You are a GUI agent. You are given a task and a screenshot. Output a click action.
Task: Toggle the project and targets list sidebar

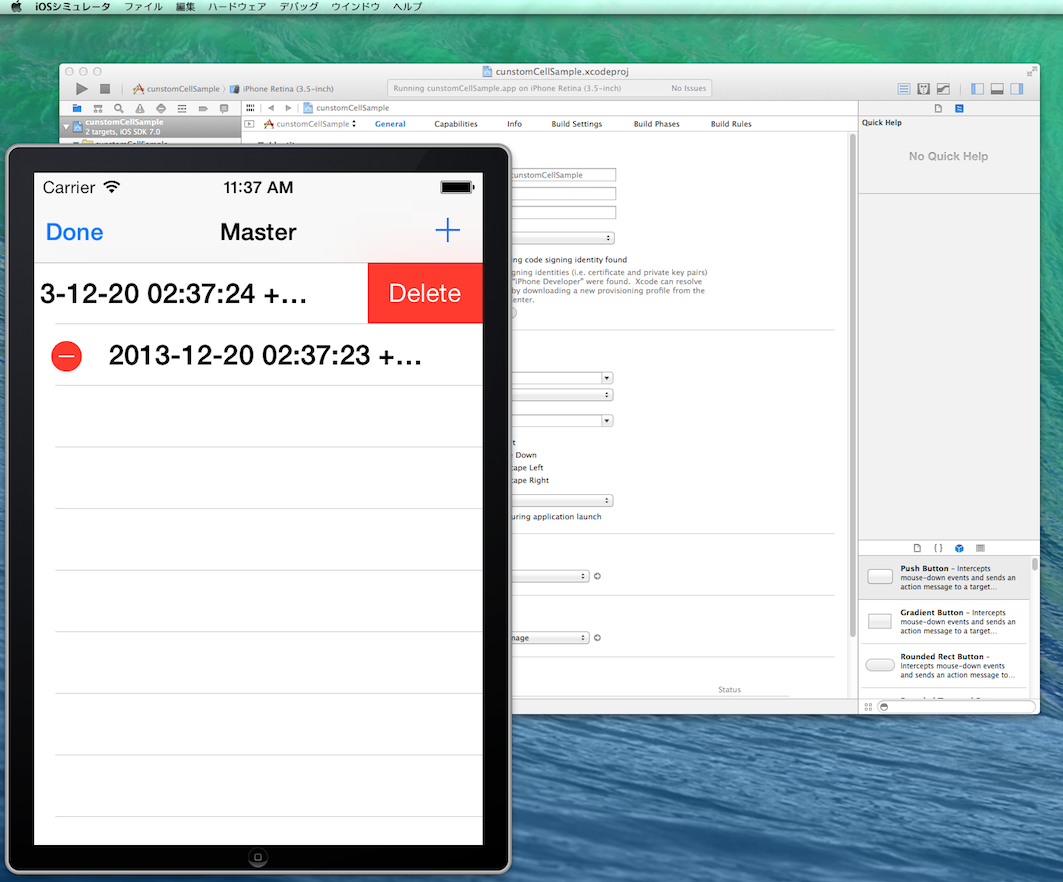(x=249, y=124)
